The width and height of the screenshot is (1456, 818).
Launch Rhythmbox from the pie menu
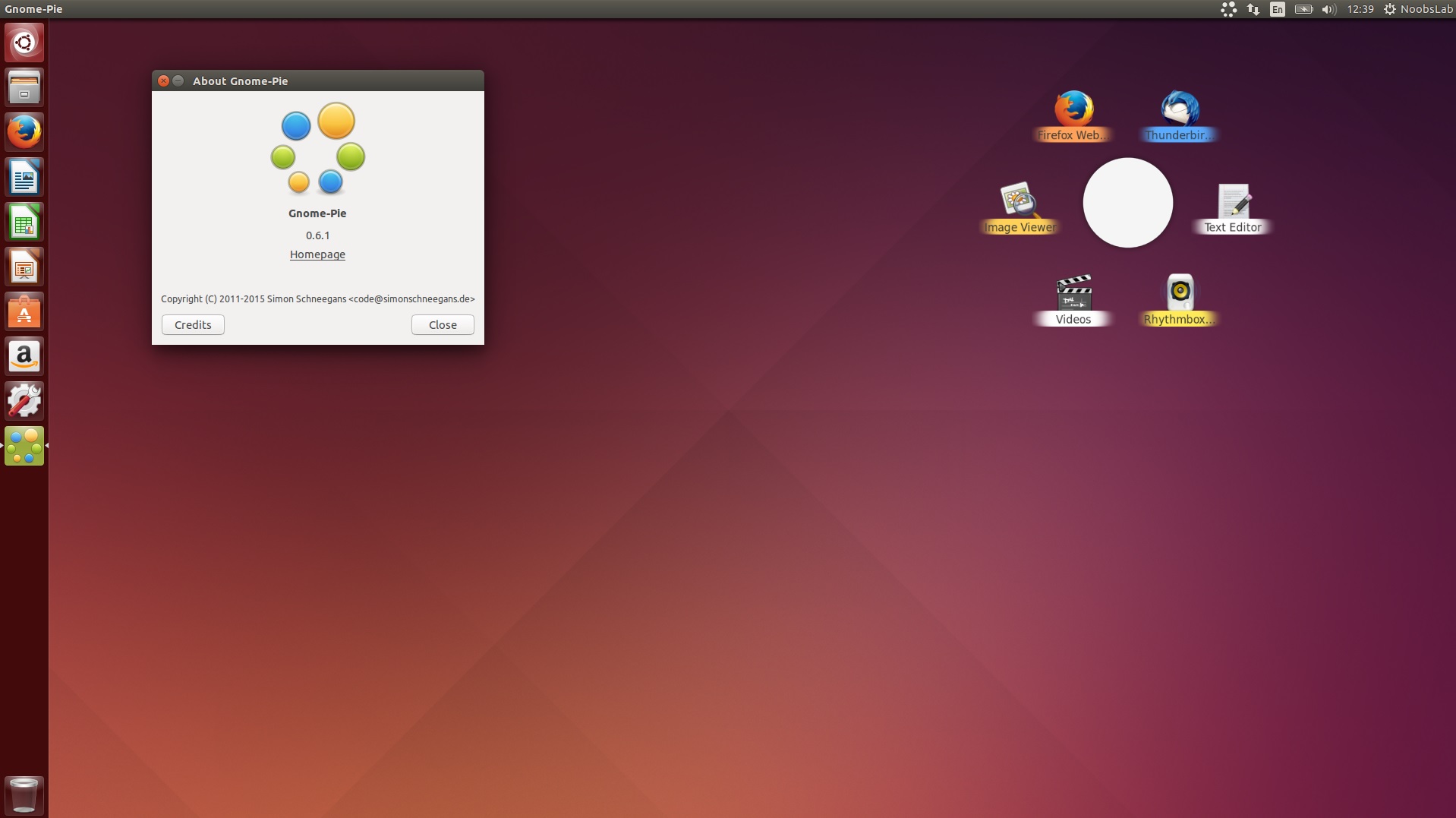click(1179, 300)
